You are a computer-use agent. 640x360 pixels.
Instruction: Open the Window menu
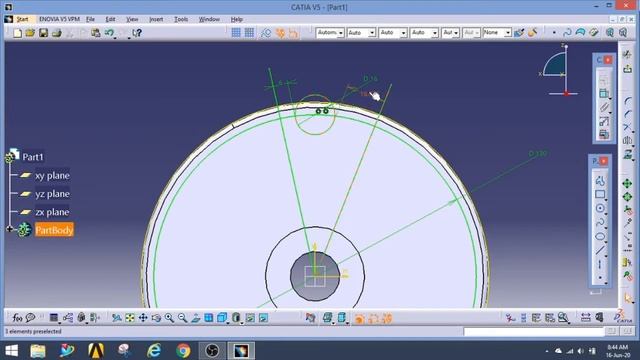click(x=209, y=19)
